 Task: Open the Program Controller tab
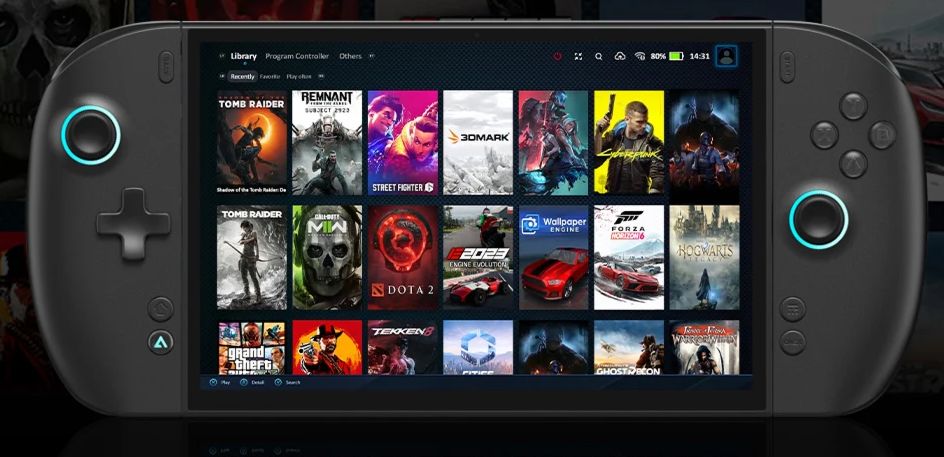(297, 56)
